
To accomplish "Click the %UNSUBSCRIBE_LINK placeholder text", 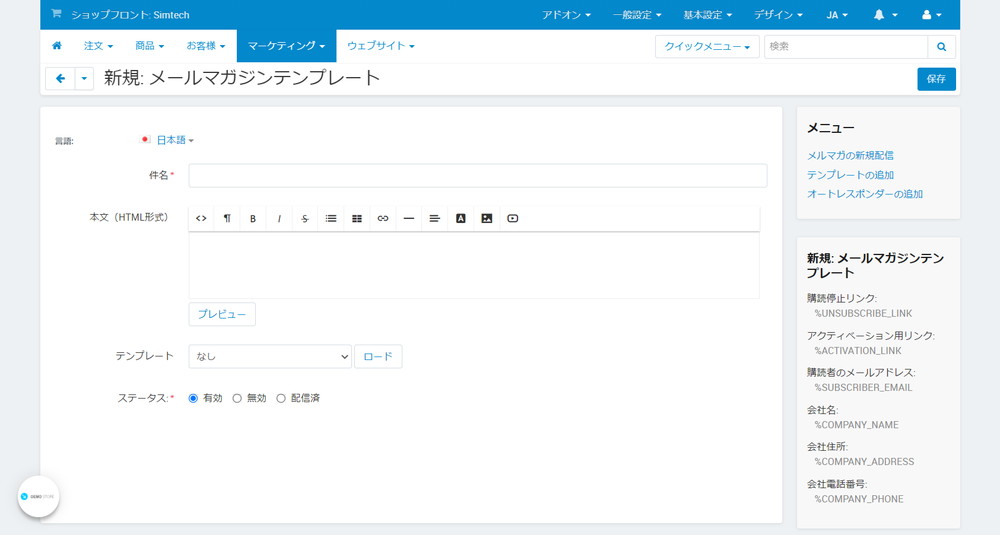I will [863, 313].
